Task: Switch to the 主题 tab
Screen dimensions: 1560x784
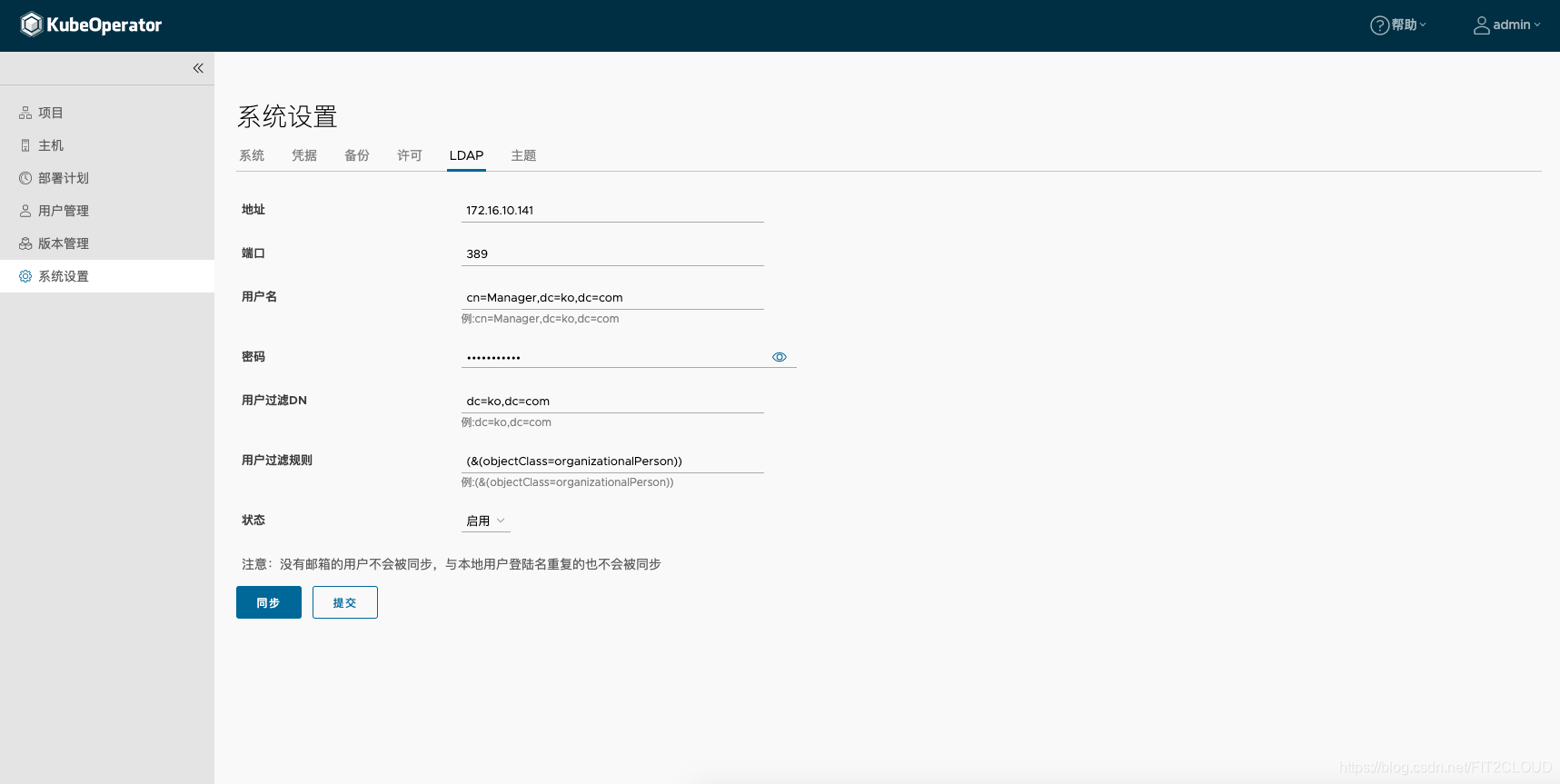Action: (523, 155)
